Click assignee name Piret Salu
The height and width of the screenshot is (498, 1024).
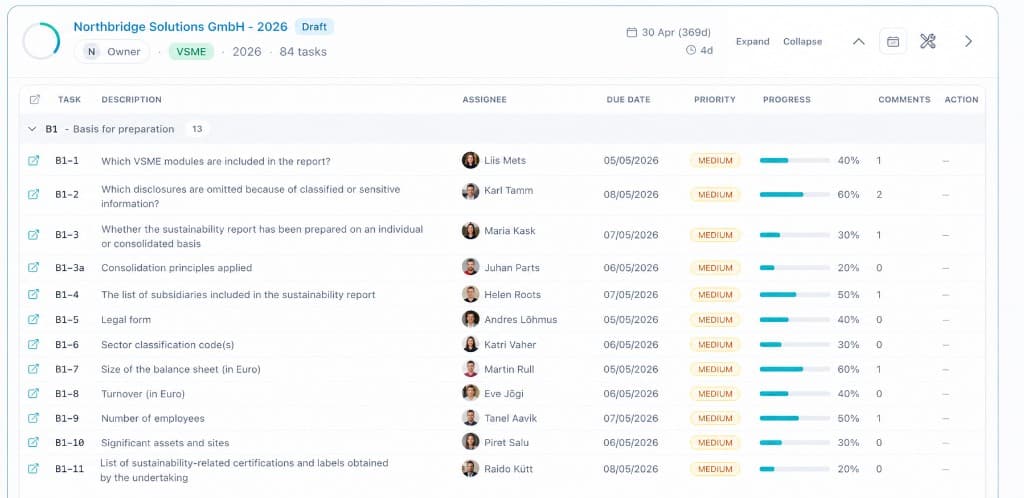pos(507,443)
